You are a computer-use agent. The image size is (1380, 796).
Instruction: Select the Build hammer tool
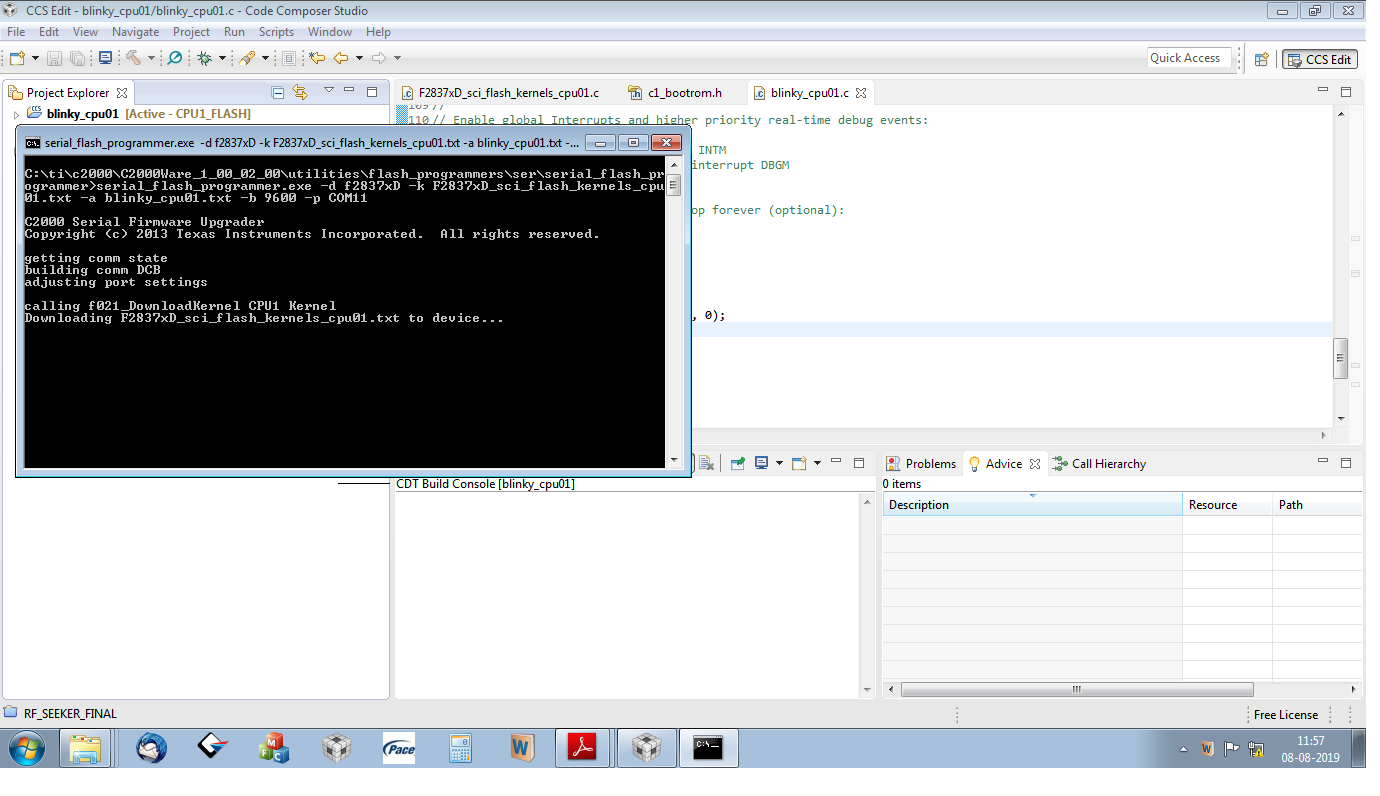coord(135,58)
